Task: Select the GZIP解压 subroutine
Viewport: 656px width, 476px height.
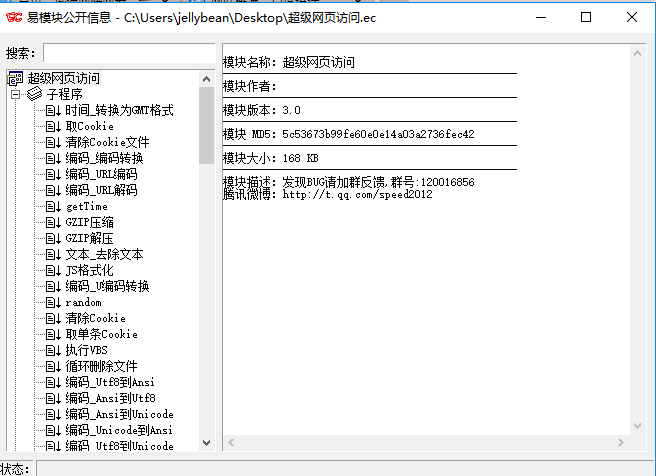Action: 90,238
